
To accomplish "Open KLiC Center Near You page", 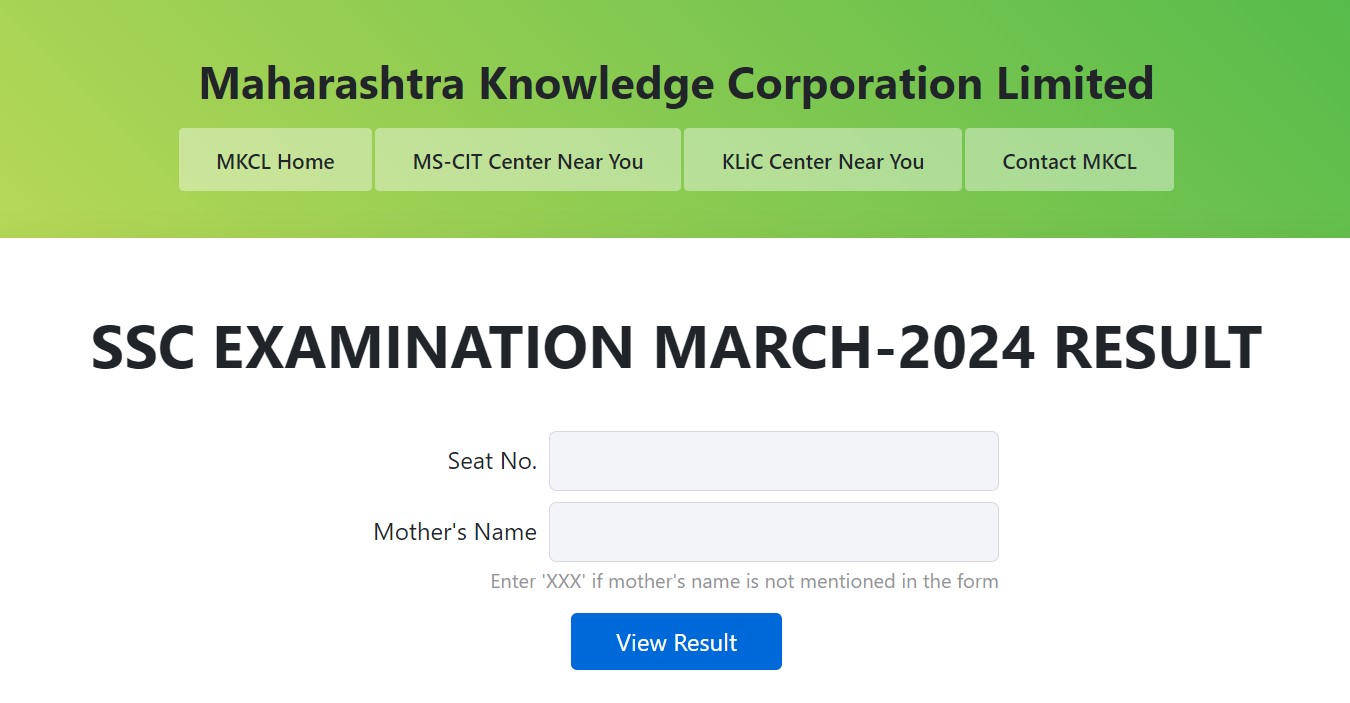I will (822, 160).
